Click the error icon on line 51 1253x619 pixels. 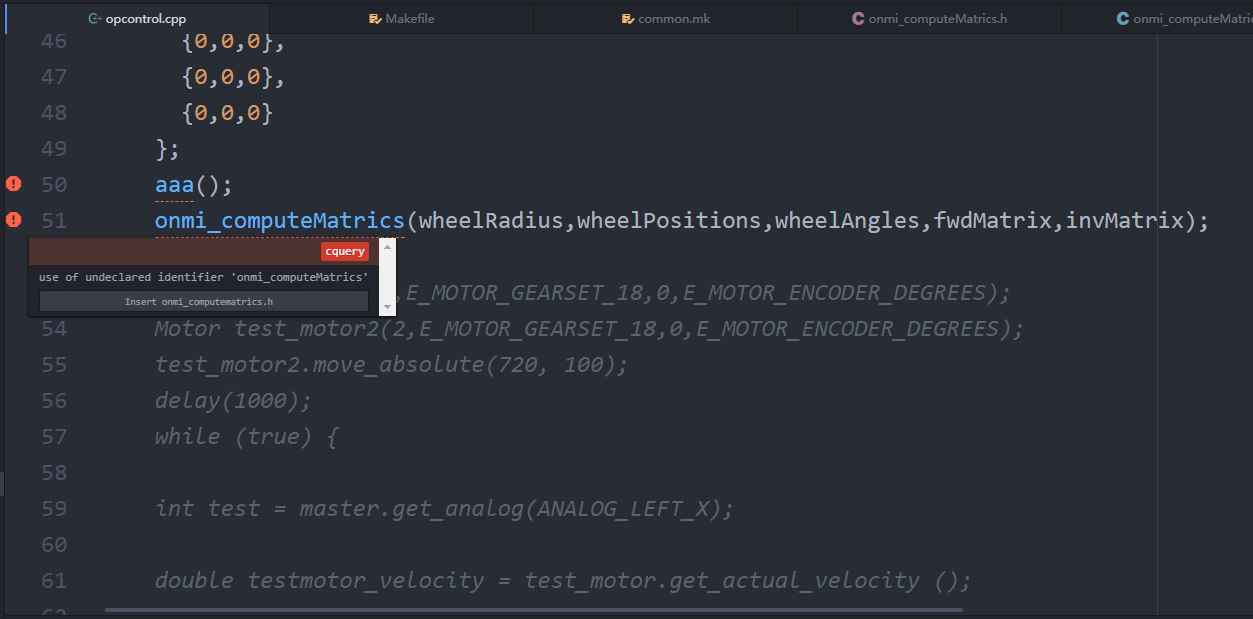(13, 220)
